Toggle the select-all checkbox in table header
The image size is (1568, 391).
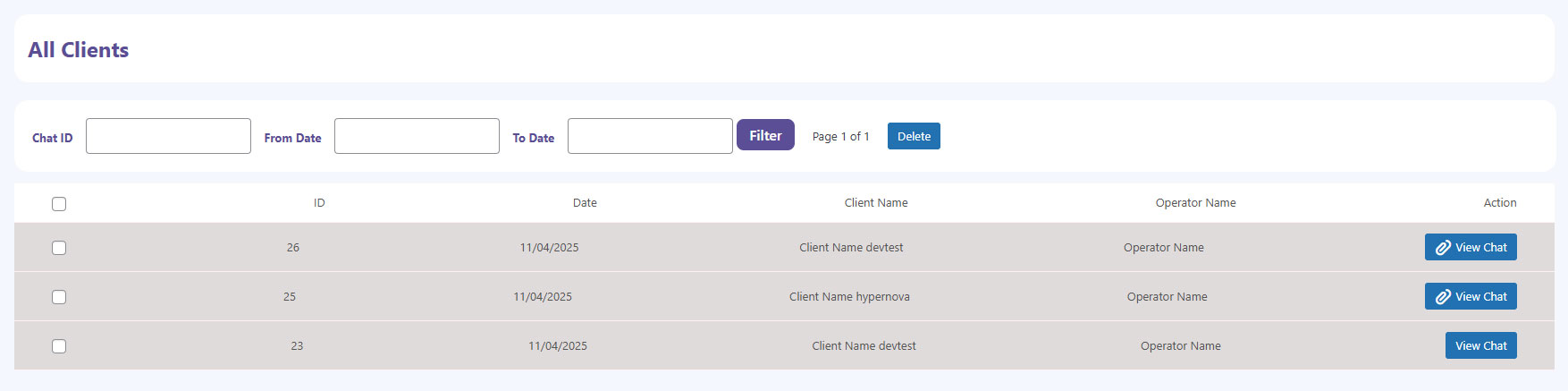point(59,204)
